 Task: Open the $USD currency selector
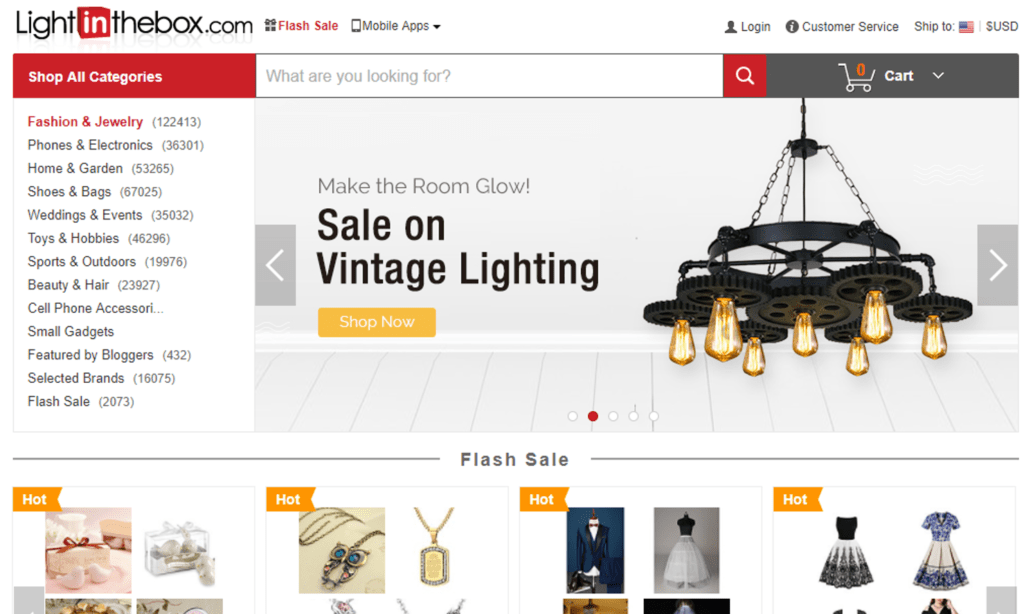(1002, 27)
